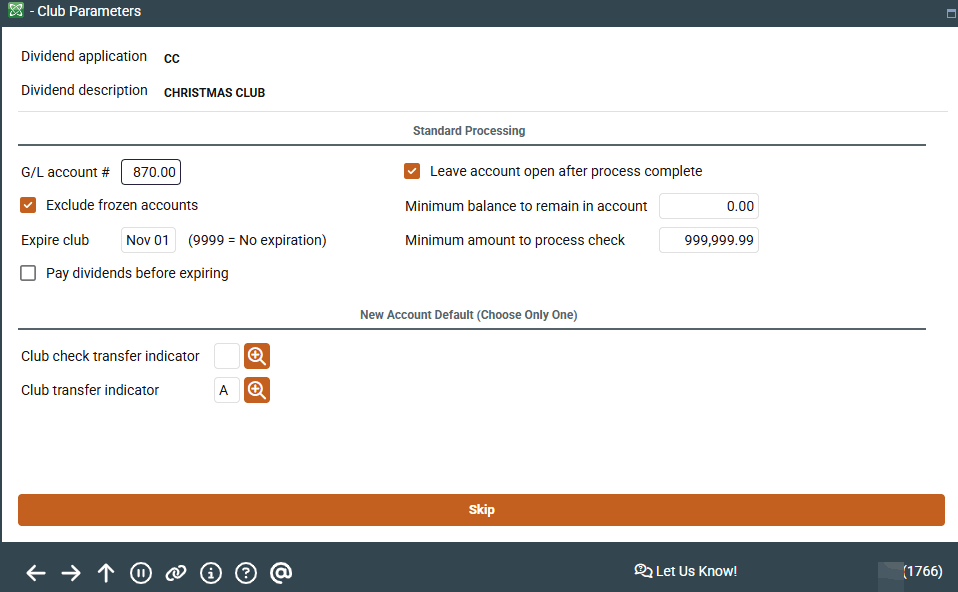This screenshot has width=958, height=592.
Task: Edit Minimum amount to process check field
Action: click(x=708, y=240)
